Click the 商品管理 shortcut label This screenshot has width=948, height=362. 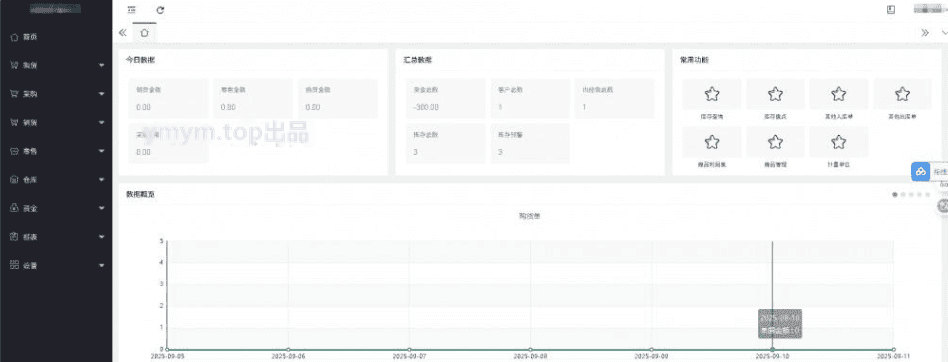click(x=775, y=164)
